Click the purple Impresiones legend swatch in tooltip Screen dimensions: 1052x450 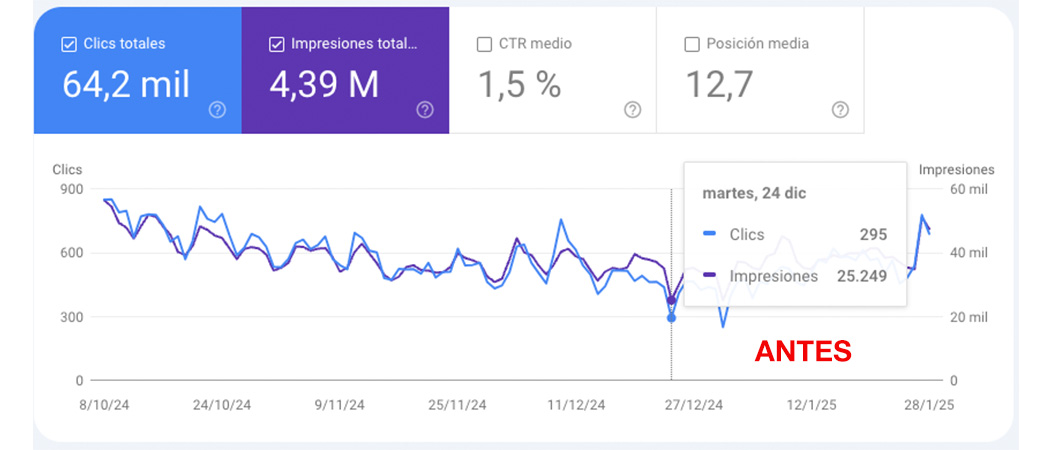coord(710,276)
